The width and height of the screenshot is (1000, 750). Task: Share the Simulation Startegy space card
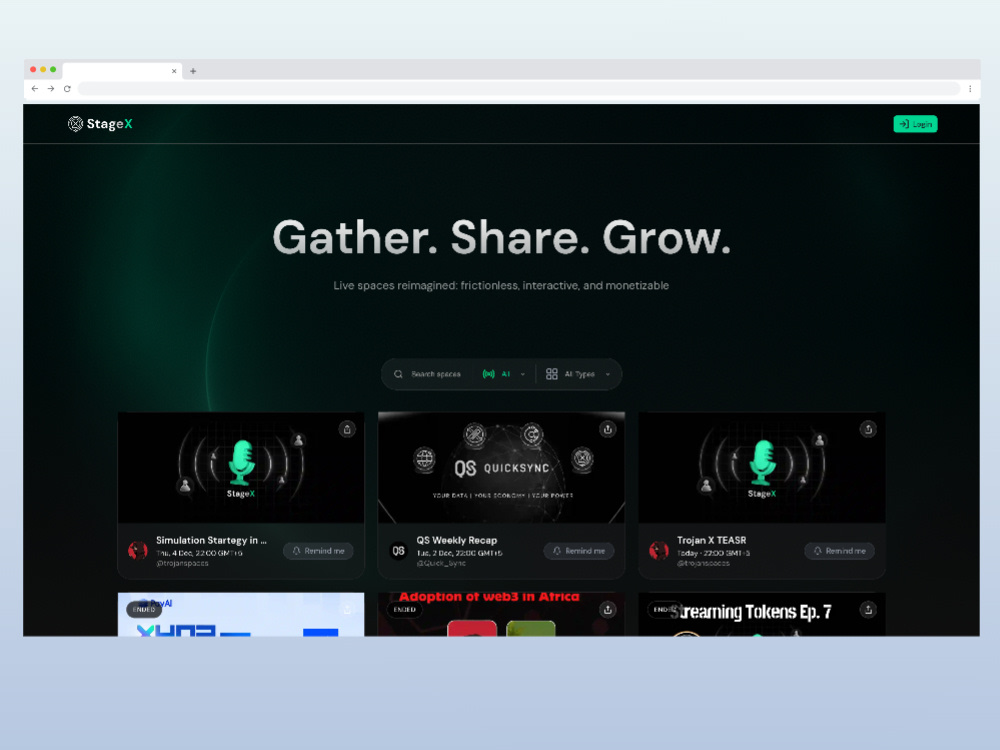347,429
